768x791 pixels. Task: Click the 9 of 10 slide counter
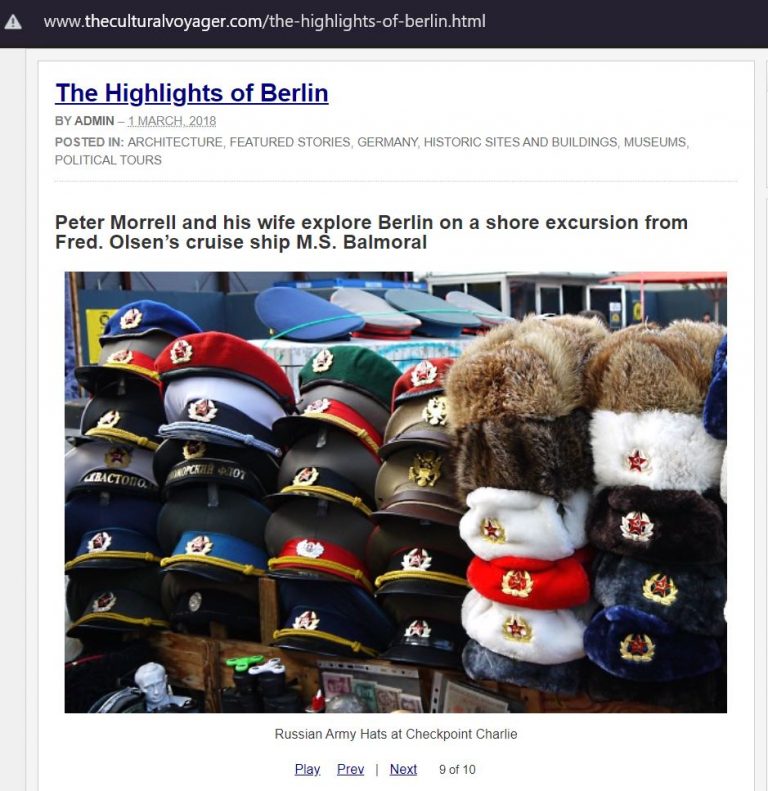(x=457, y=770)
